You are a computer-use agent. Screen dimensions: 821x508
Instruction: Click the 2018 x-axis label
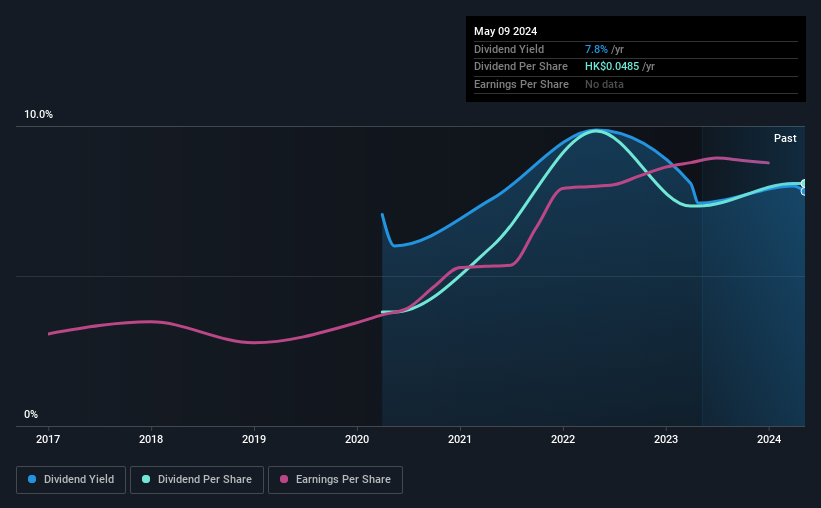[151, 439]
